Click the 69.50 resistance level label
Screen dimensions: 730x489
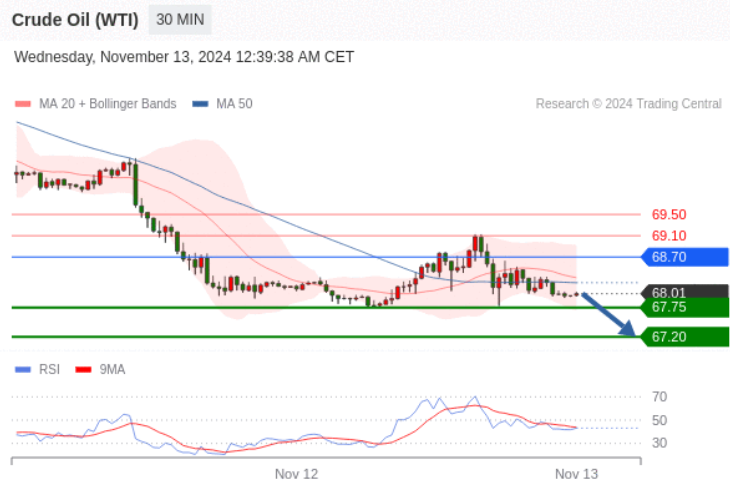coord(669,214)
